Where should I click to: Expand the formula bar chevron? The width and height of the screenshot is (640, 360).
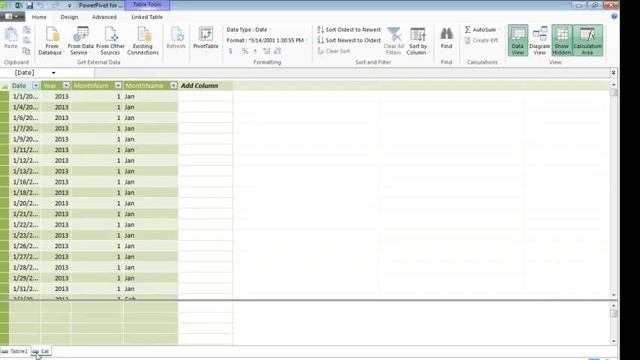coord(613,73)
